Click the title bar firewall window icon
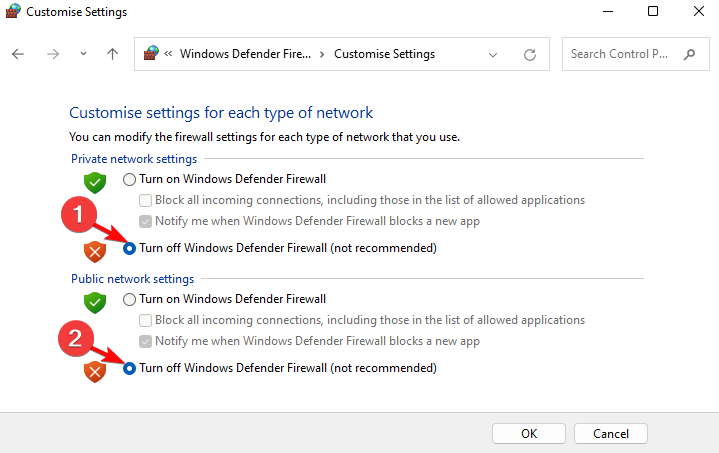This screenshot has width=719, height=453. [13, 11]
